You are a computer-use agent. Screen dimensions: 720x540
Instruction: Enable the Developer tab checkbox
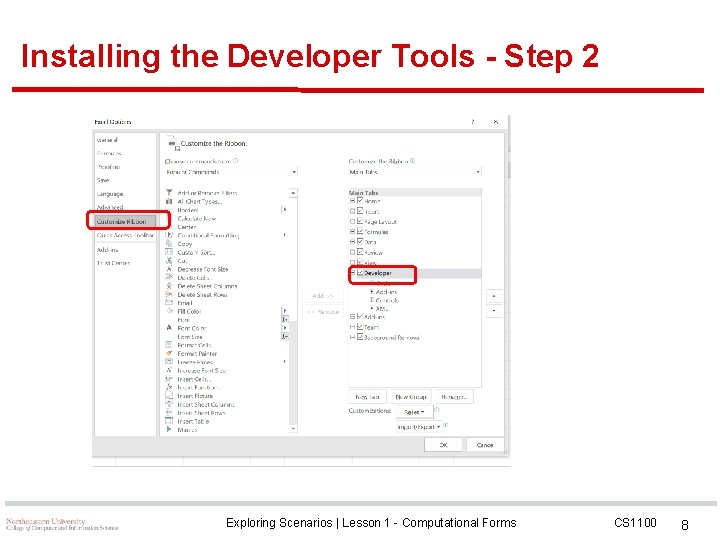point(360,272)
